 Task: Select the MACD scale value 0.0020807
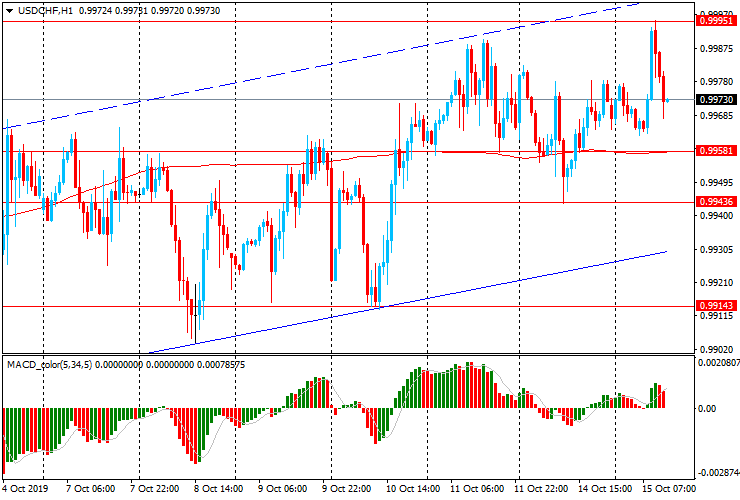point(718,363)
